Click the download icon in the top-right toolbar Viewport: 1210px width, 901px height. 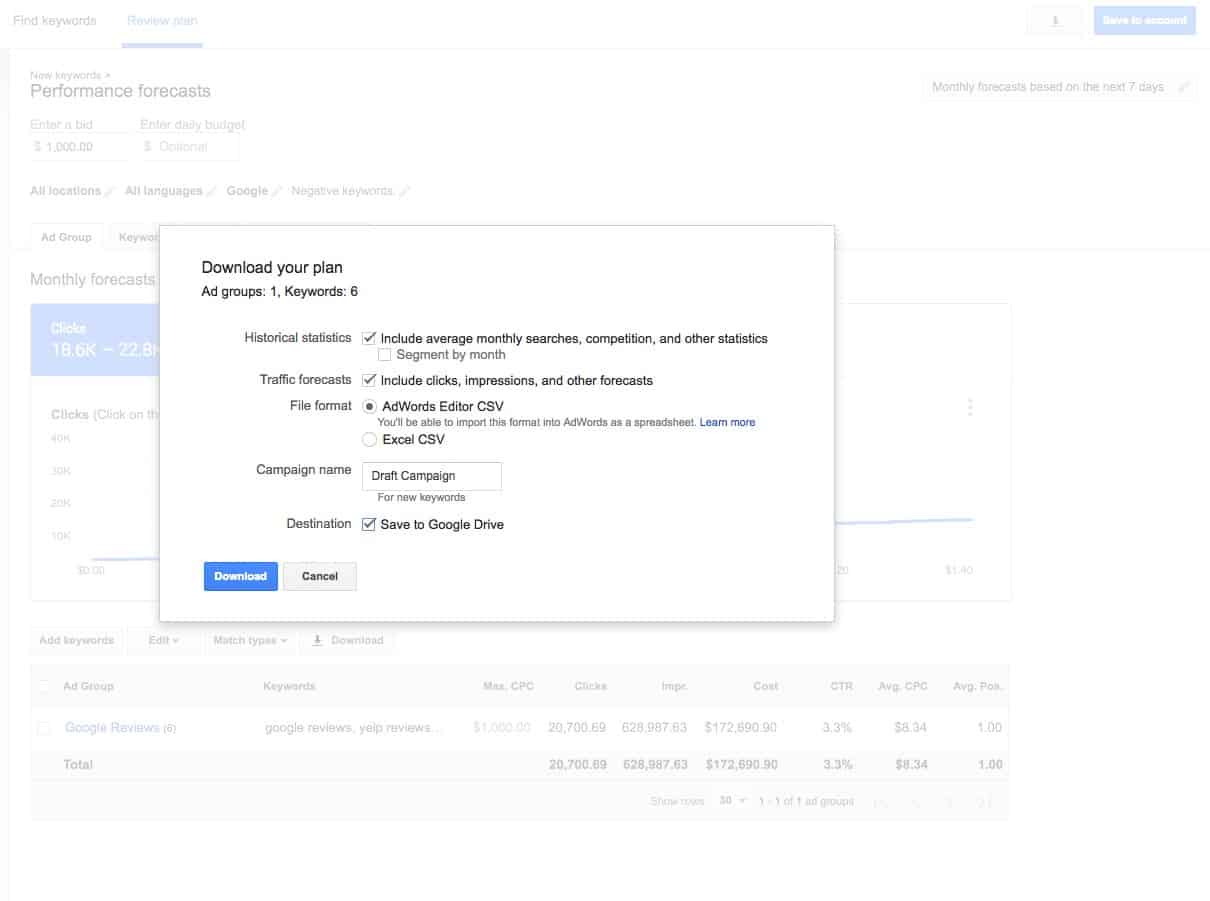[1055, 20]
